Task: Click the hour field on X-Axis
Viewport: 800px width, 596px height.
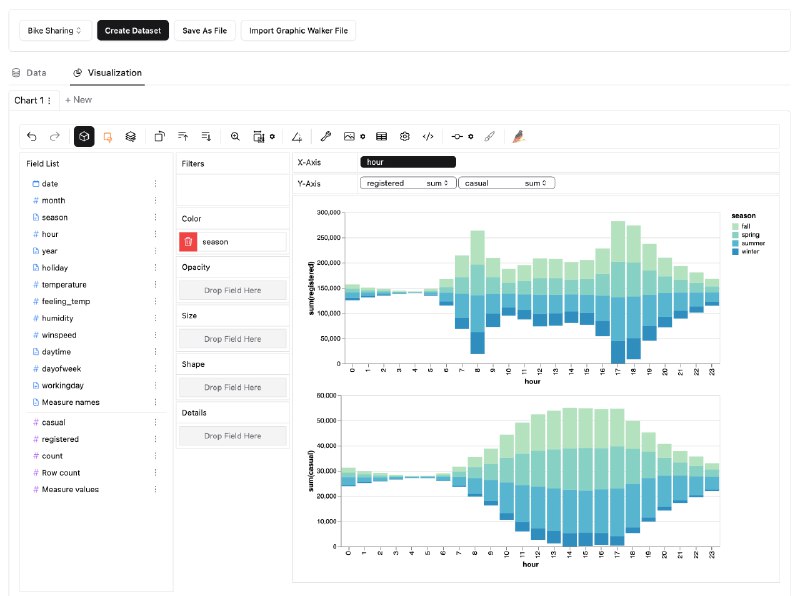Action: pyautogui.click(x=407, y=162)
